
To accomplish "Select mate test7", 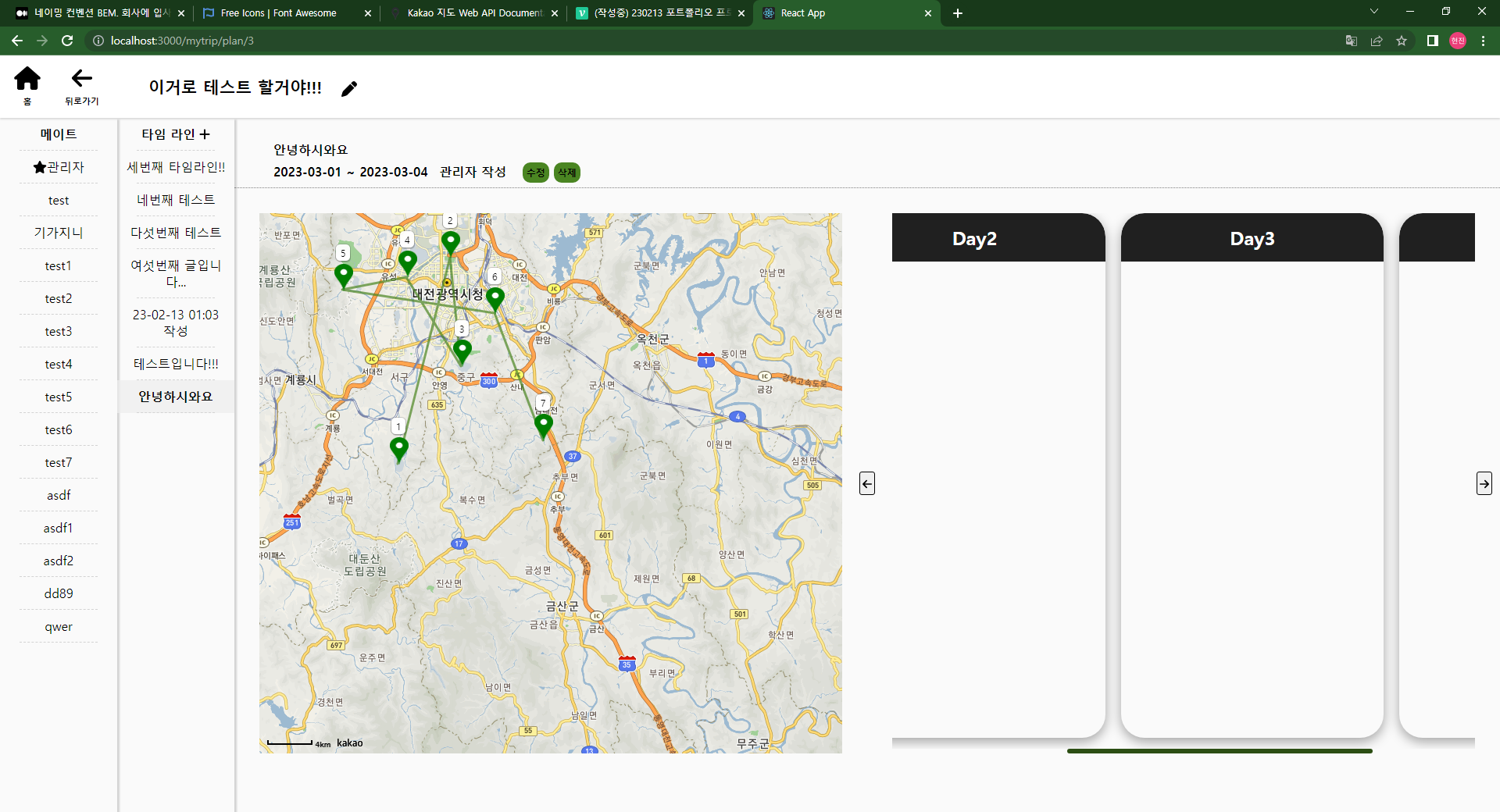I will pyautogui.click(x=59, y=463).
